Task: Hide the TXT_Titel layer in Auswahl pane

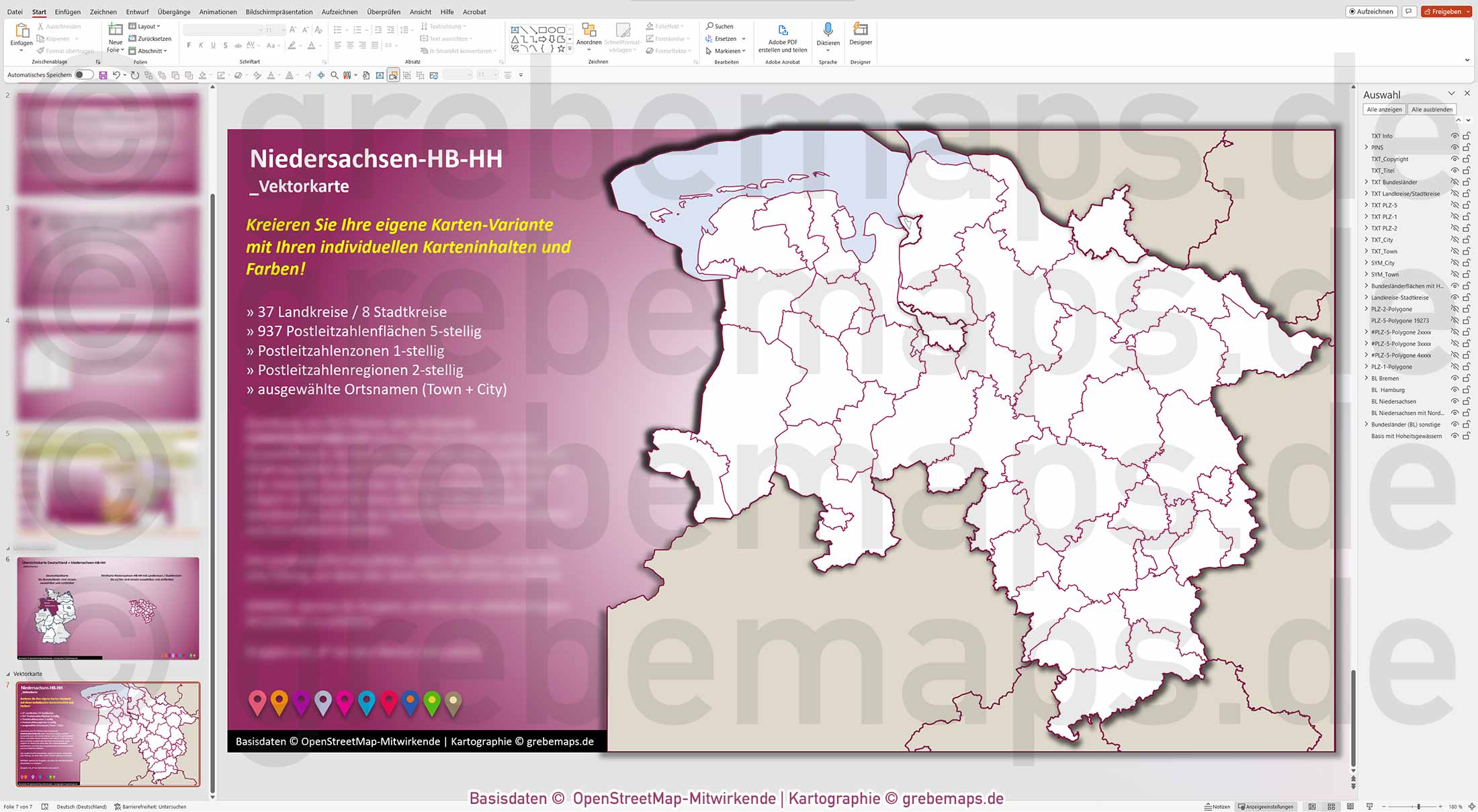Action: (1454, 171)
